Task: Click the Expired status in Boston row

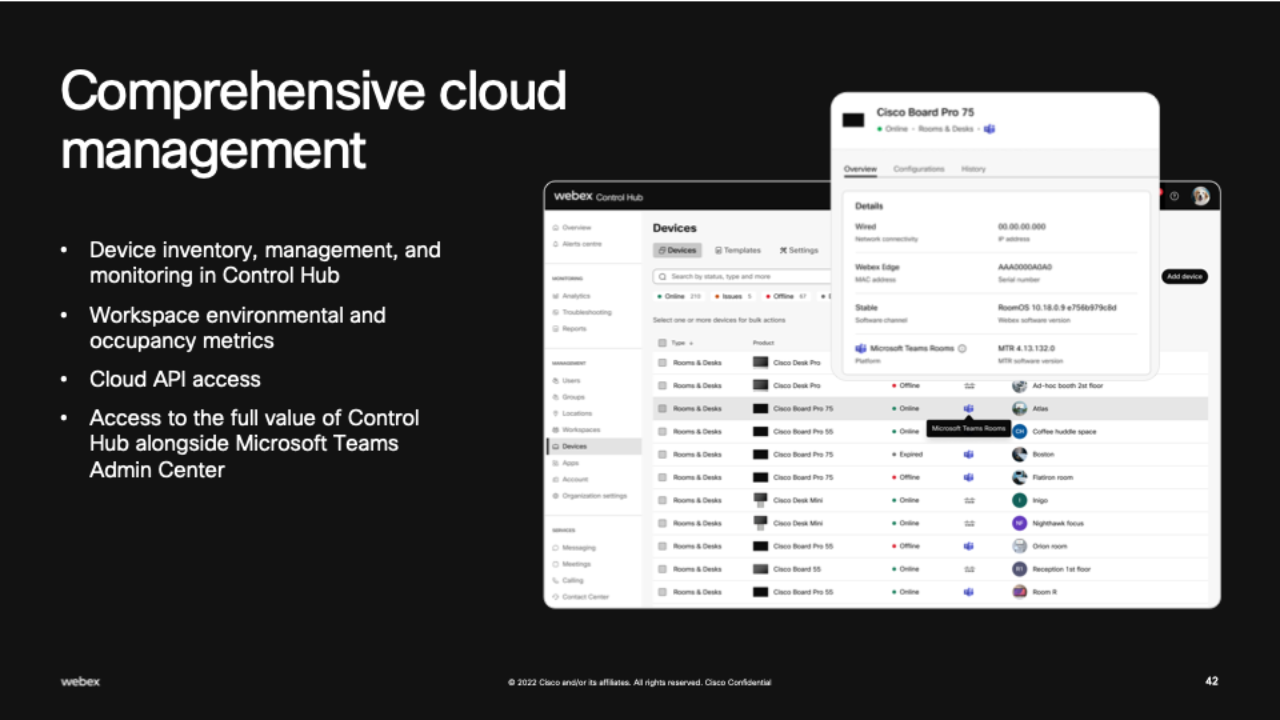Action: (910, 454)
